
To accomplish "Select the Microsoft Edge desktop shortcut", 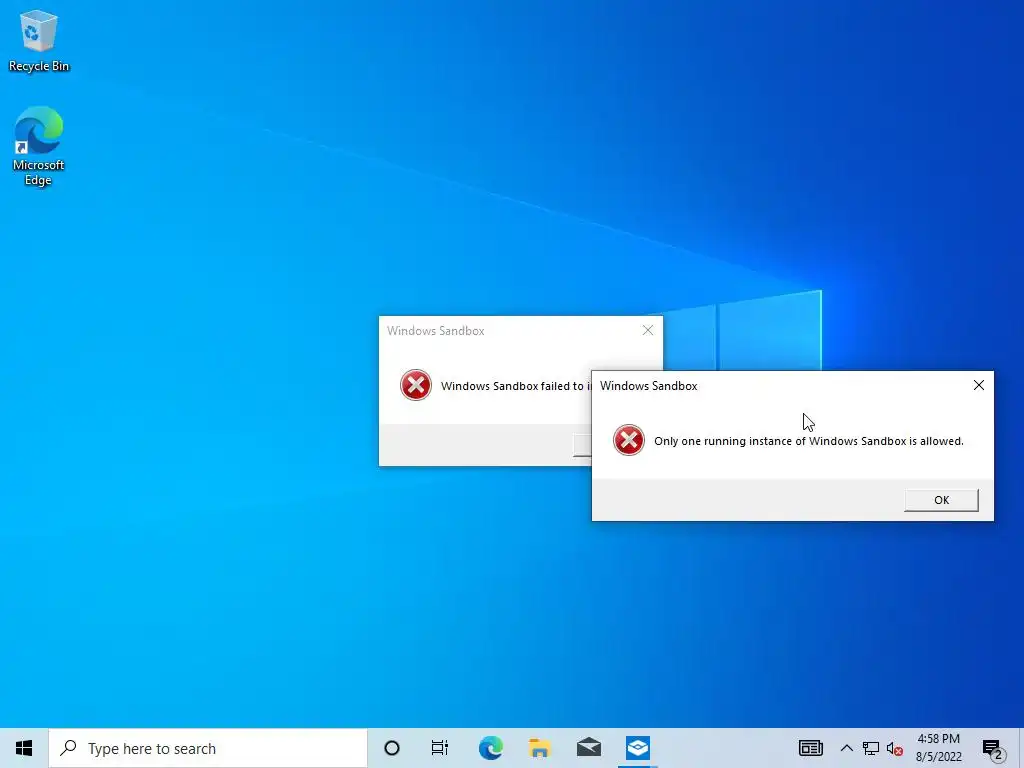I will tap(39, 146).
